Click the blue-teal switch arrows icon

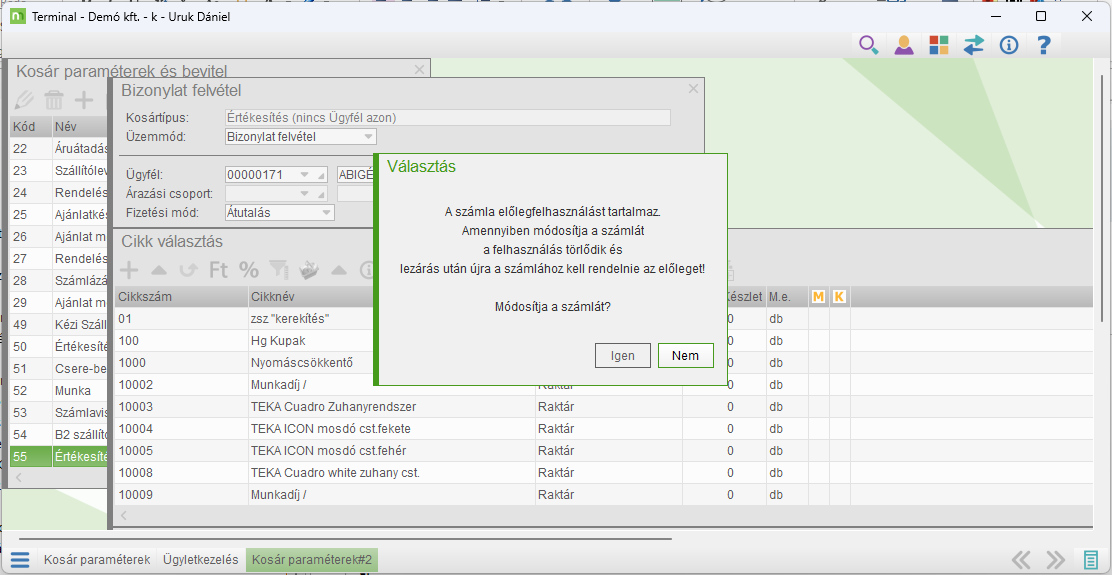pos(974,45)
